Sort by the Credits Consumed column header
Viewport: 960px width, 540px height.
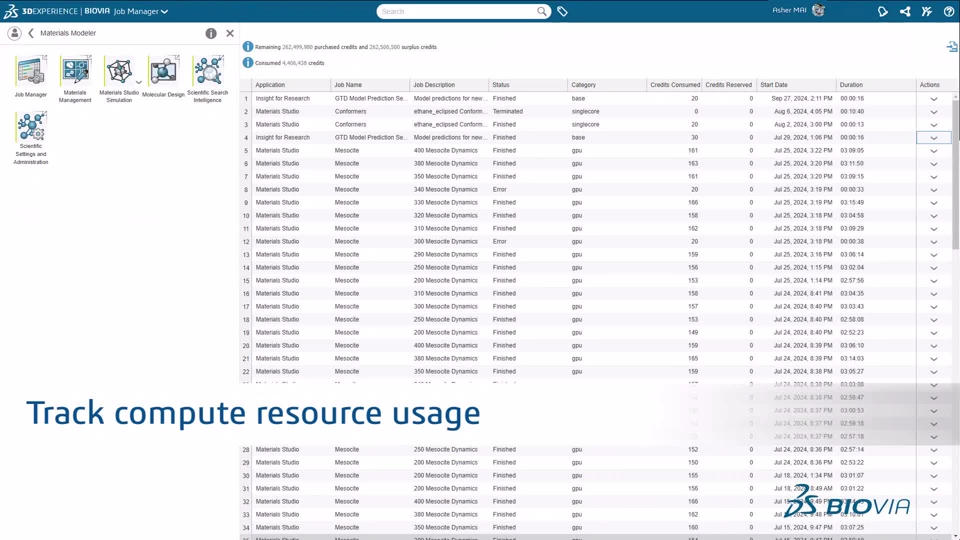coord(674,85)
